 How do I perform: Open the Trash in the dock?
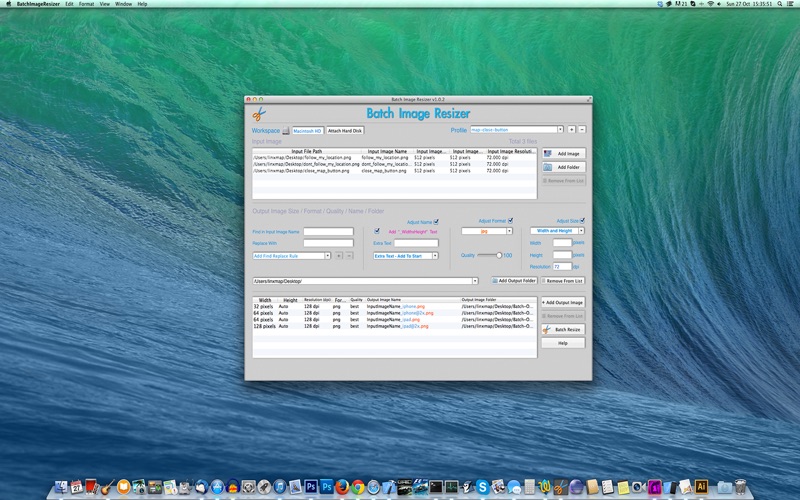740,487
